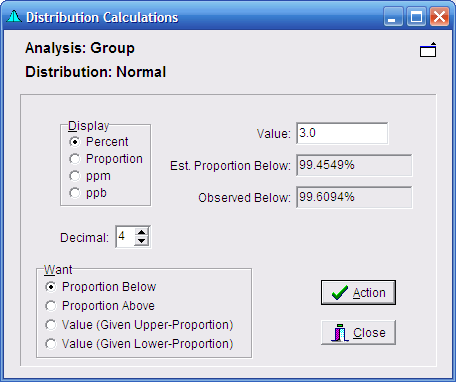This screenshot has width=456, height=382.
Task: Increase Decimal places with up arrow
Action: (x=142, y=232)
